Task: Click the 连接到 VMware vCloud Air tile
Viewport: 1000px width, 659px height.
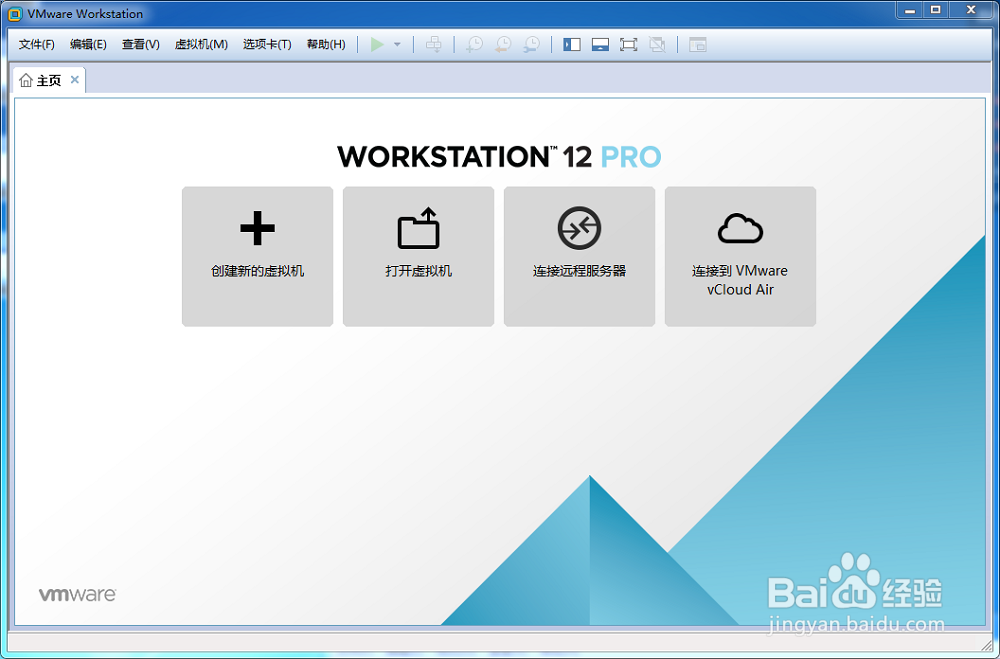Action: tap(740, 256)
